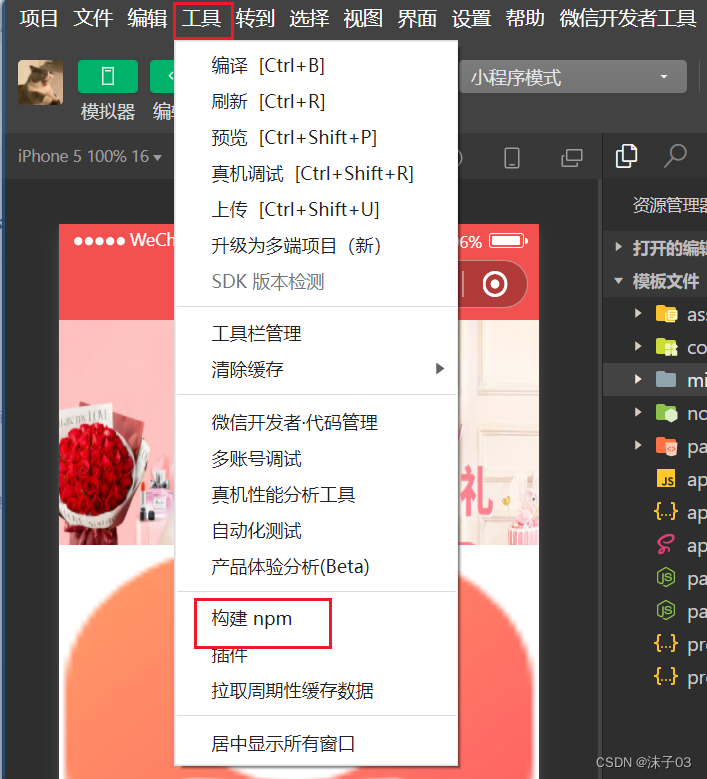The image size is (707, 779).
Task: Select the green node_modules folder icon
Action: coord(666,413)
